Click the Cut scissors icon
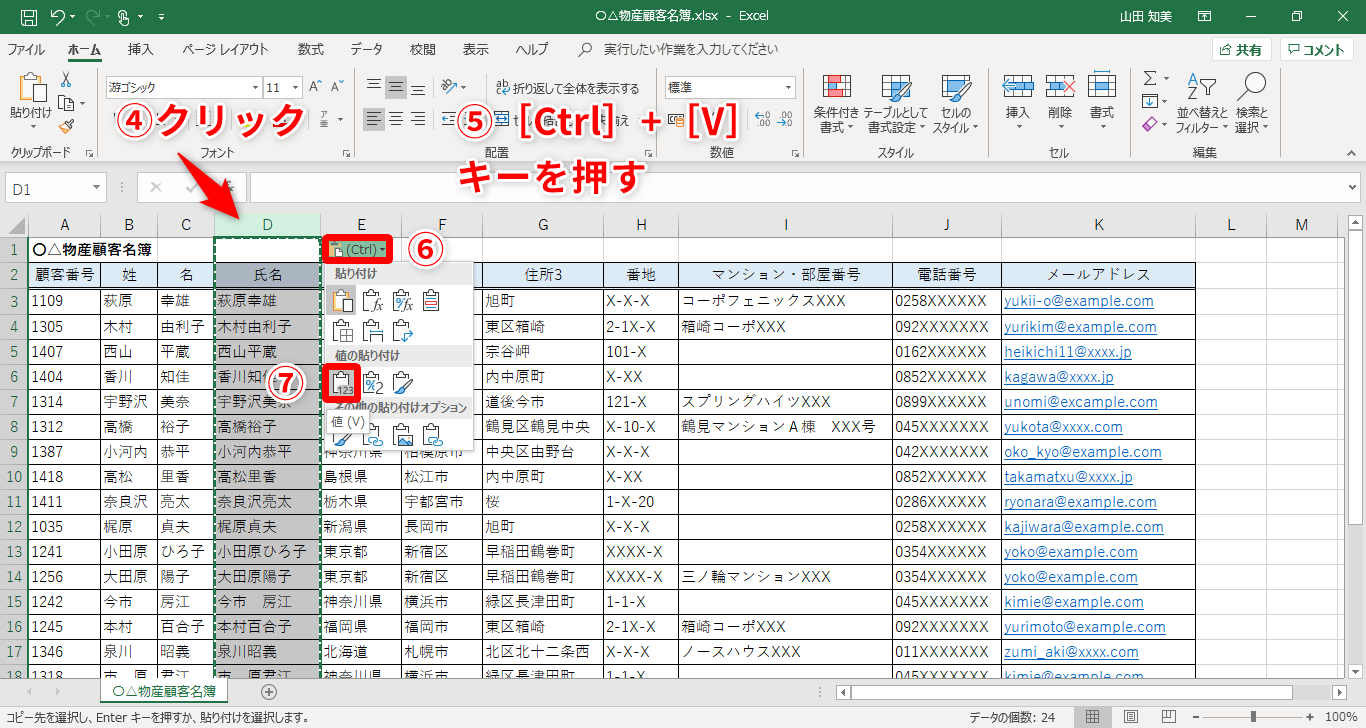The image size is (1366, 728). coord(66,80)
